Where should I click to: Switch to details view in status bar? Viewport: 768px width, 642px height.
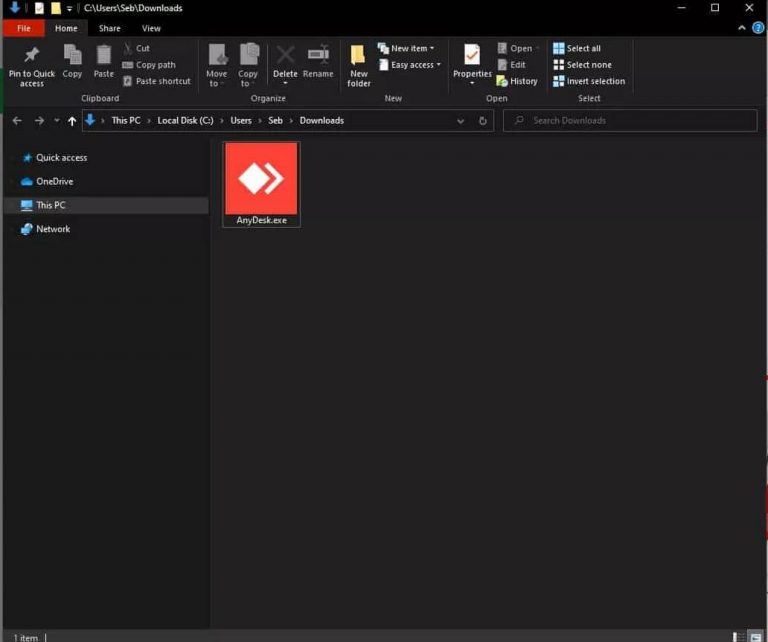[x=738, y=637]
